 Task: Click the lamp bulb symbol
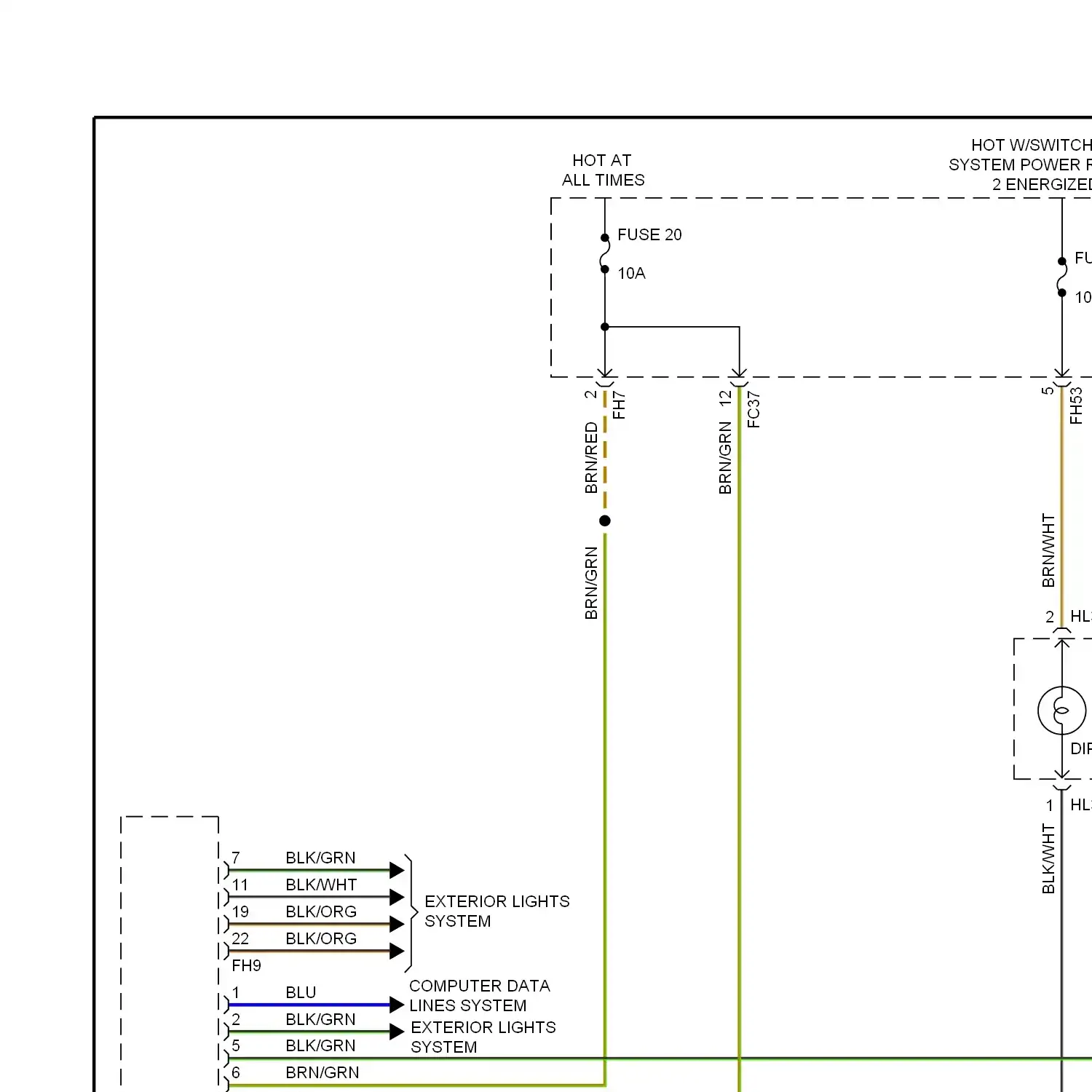point(1062,711)
